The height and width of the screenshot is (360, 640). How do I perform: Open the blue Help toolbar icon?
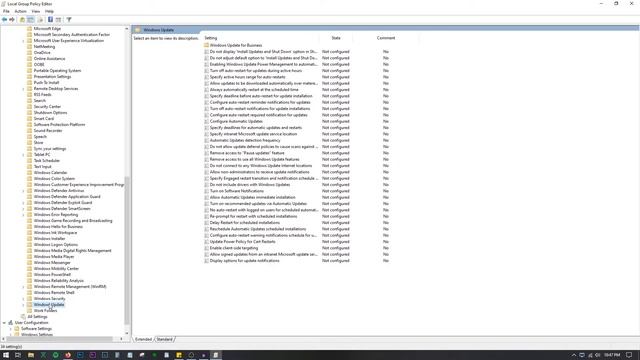pyautogui.click(x=50, y=20)
